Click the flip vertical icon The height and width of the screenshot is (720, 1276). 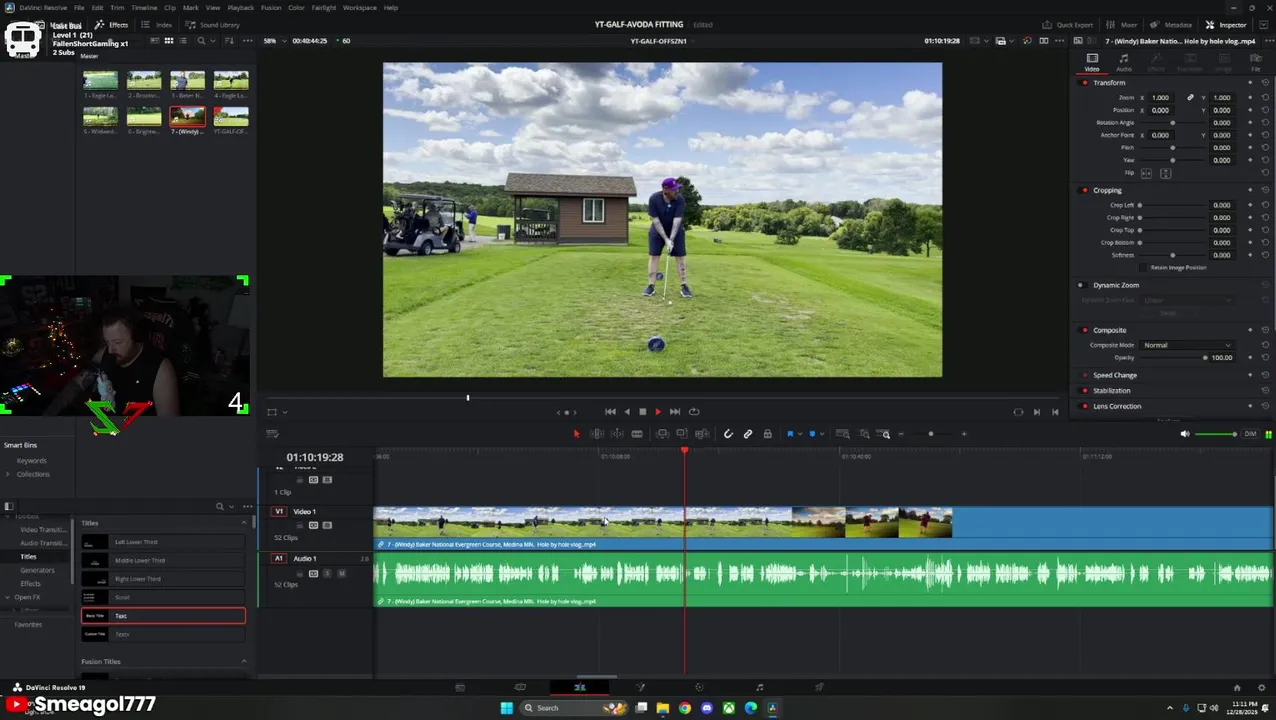1165,173
